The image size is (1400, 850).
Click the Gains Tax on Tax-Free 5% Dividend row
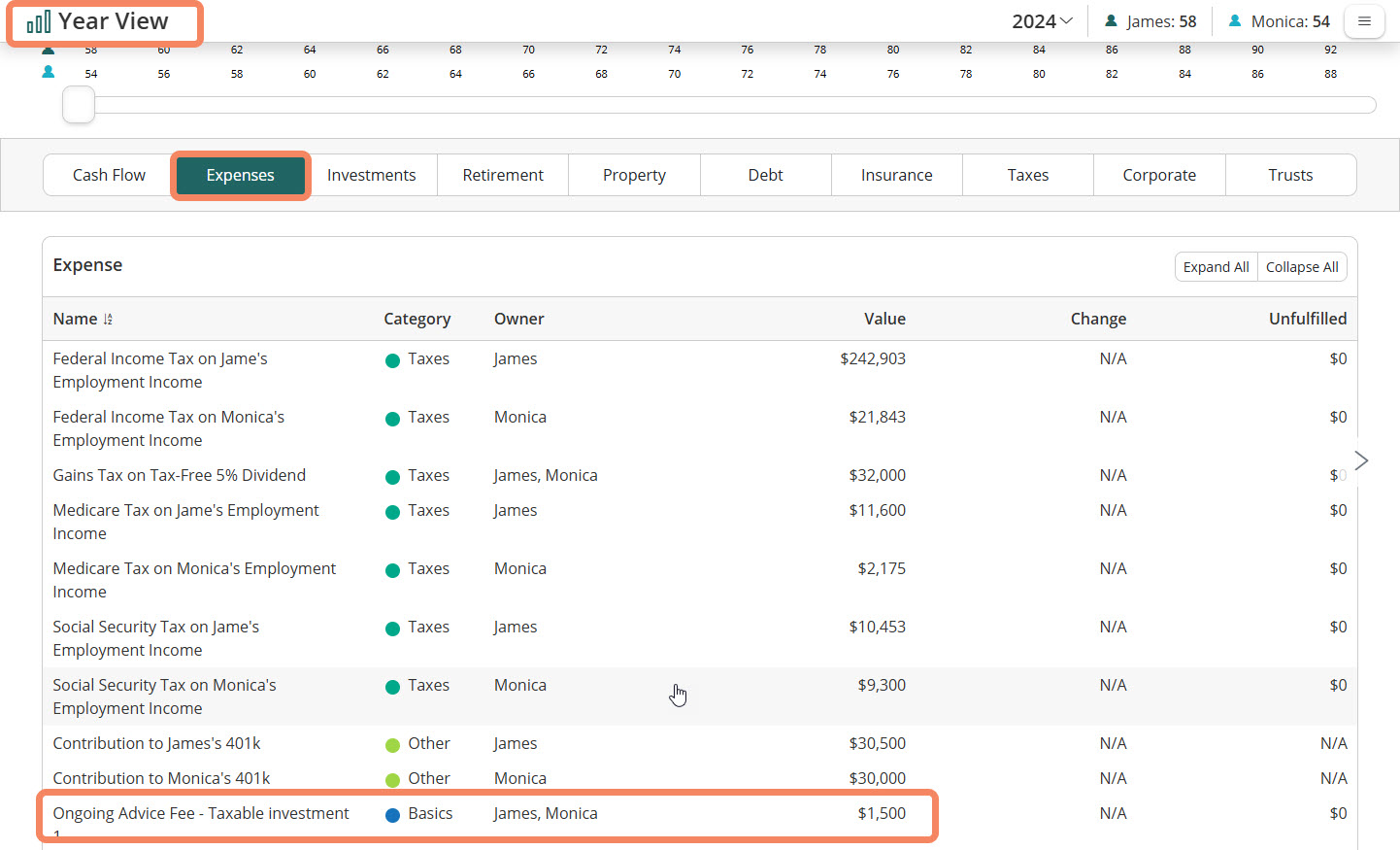[179, 475]
